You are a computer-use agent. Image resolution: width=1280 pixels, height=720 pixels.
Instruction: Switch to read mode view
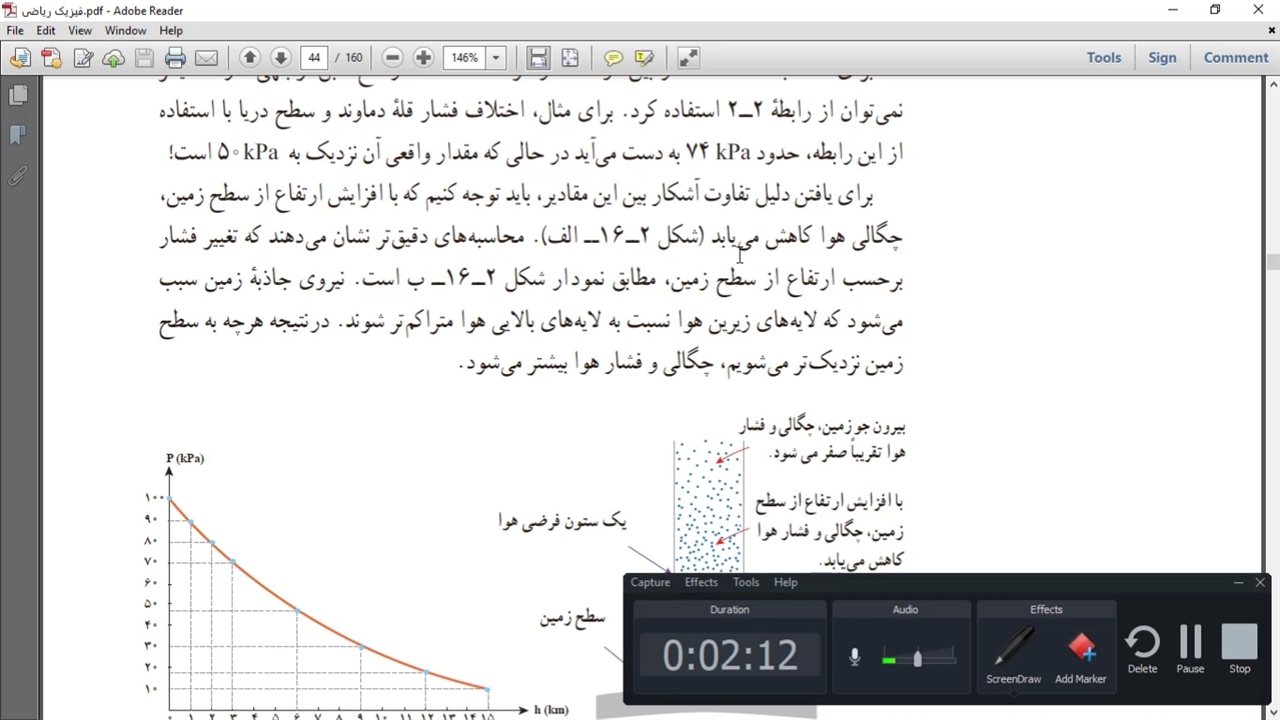(x=688, y=58)
